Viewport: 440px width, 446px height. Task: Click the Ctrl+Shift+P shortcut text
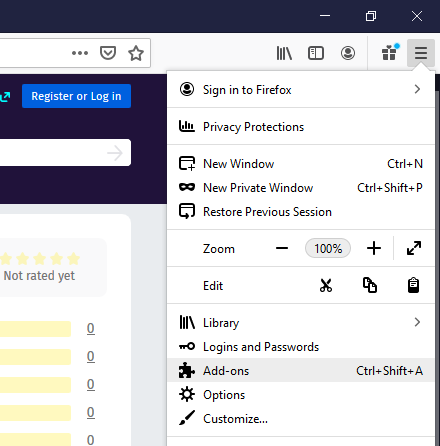click(390, 188)
